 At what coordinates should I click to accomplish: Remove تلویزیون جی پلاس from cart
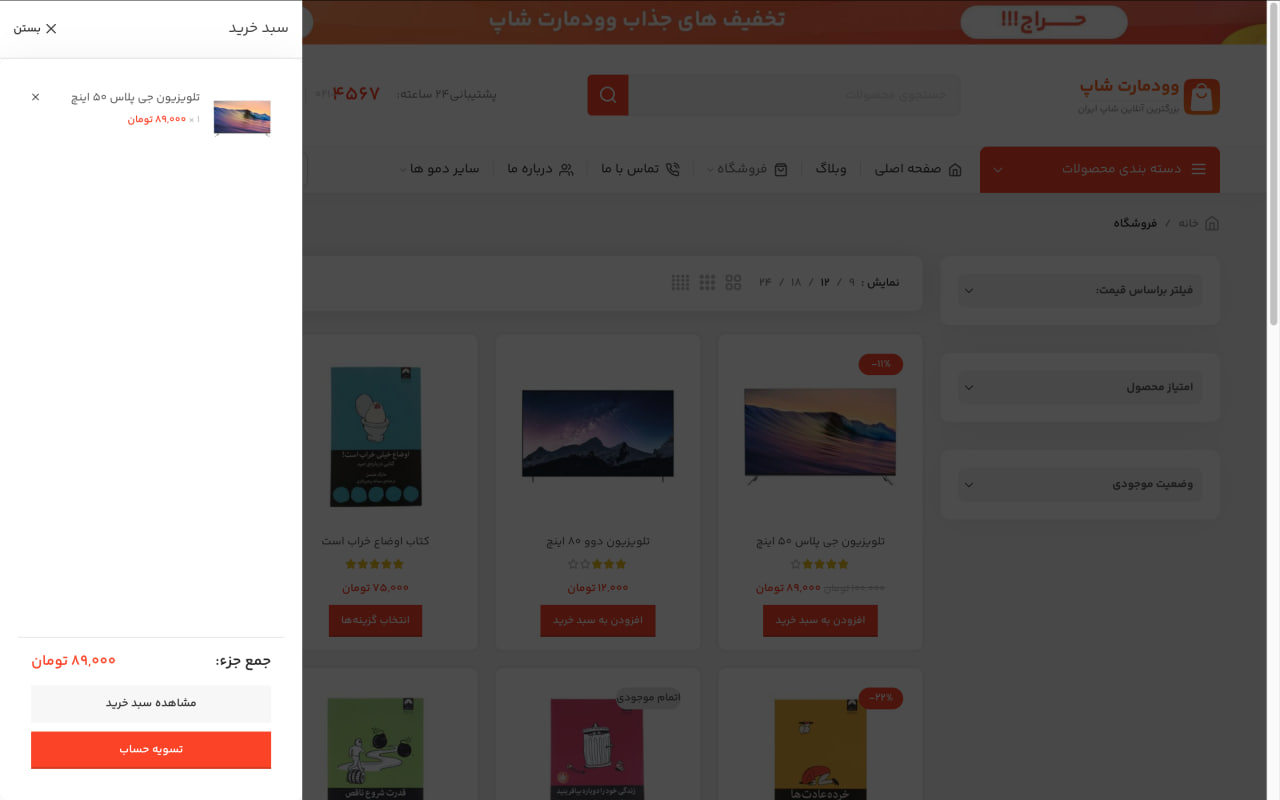click(x=36, y=97)
